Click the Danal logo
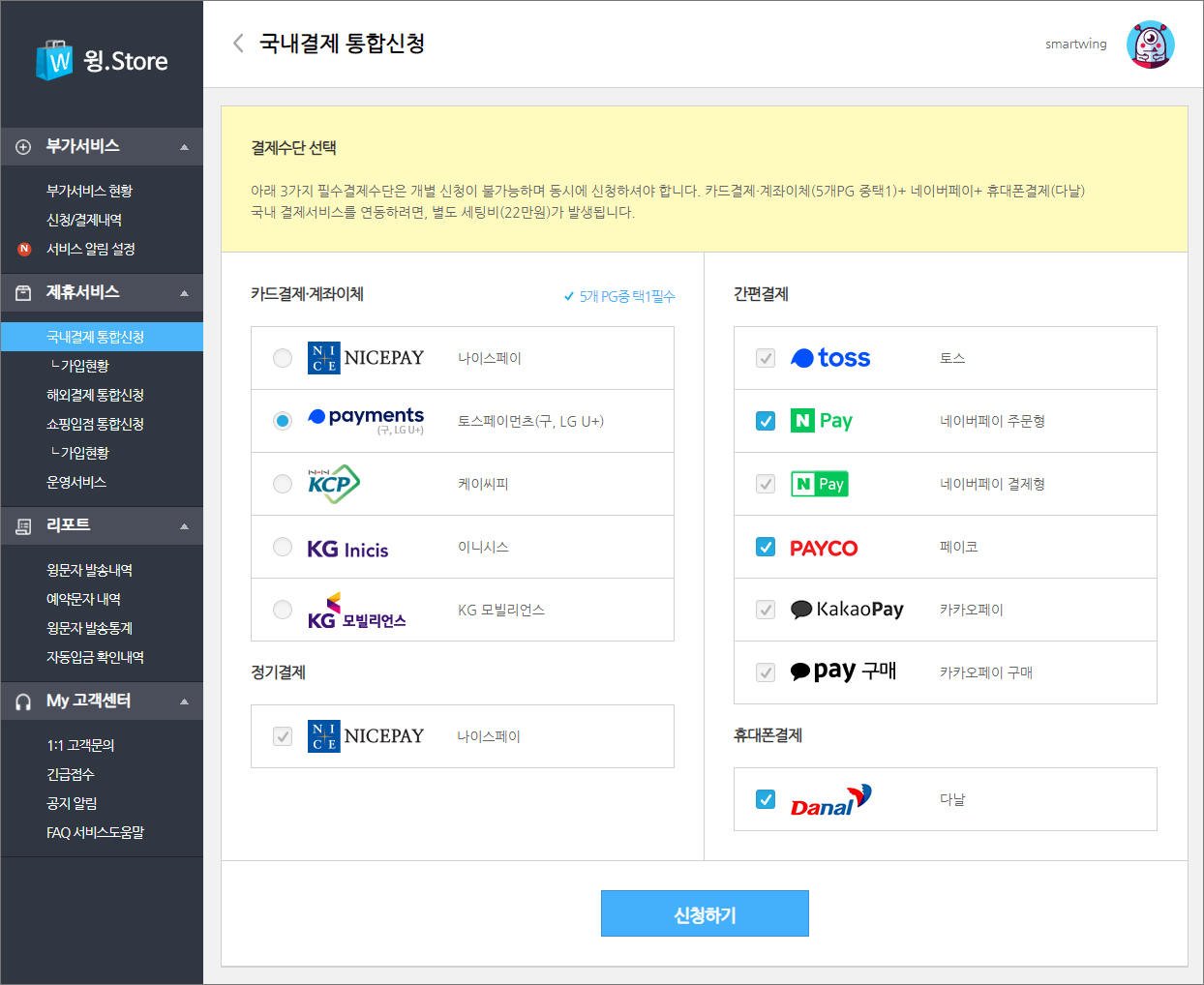Image resolution: width=1204 pixels, height=985 pixels. click(x=831, y=800)
